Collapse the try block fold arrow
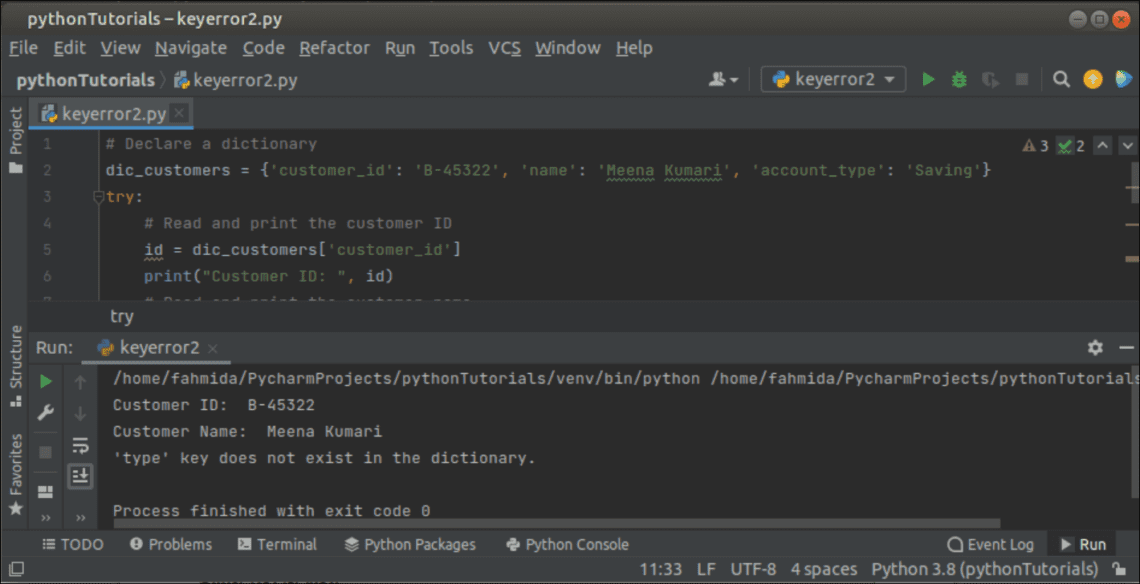The image size is (1140, 584). click(x=97, y=196)
